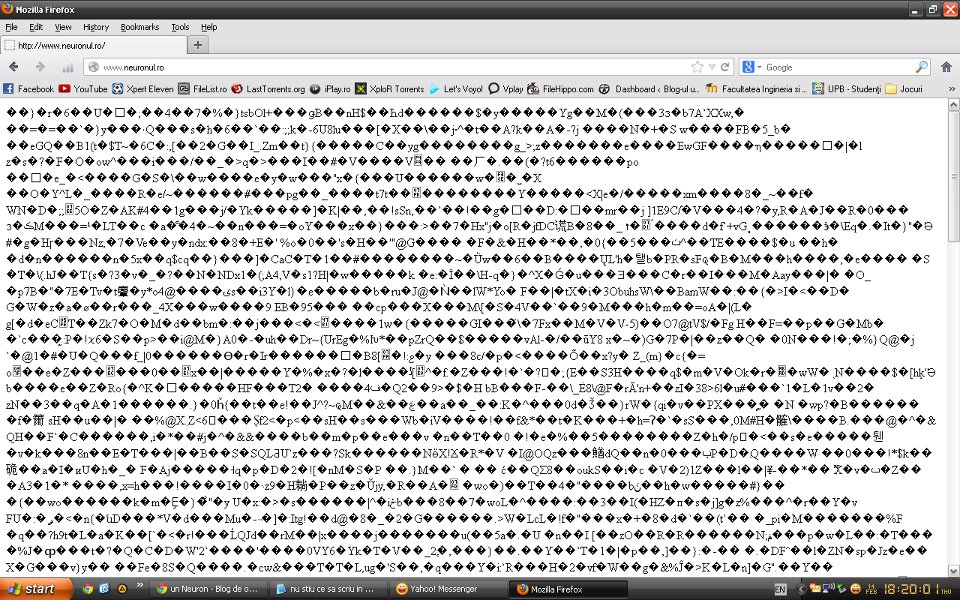Open the UPB - Studenți bookmark

847,89
